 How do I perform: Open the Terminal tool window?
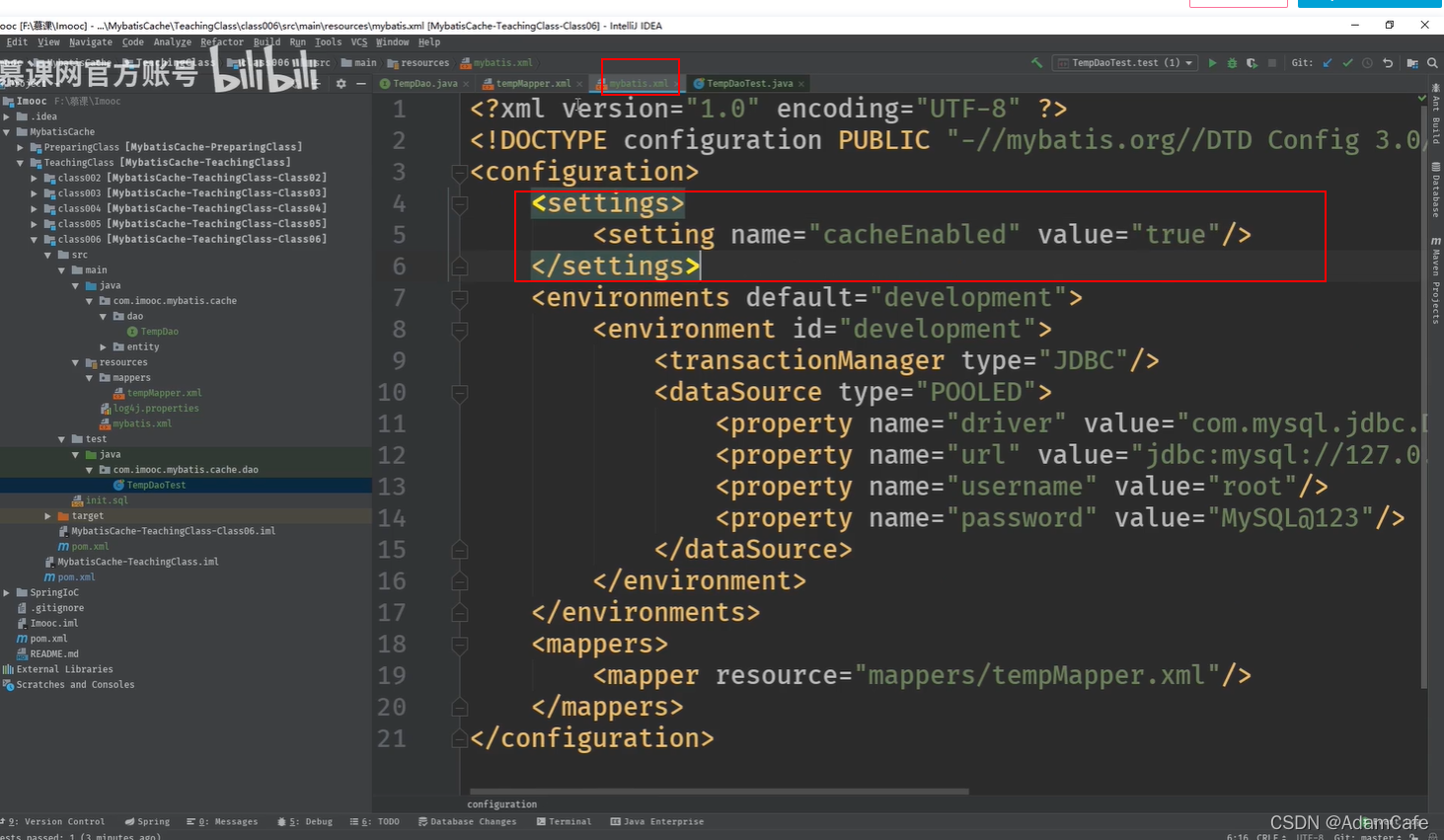(x=564, y=821)
